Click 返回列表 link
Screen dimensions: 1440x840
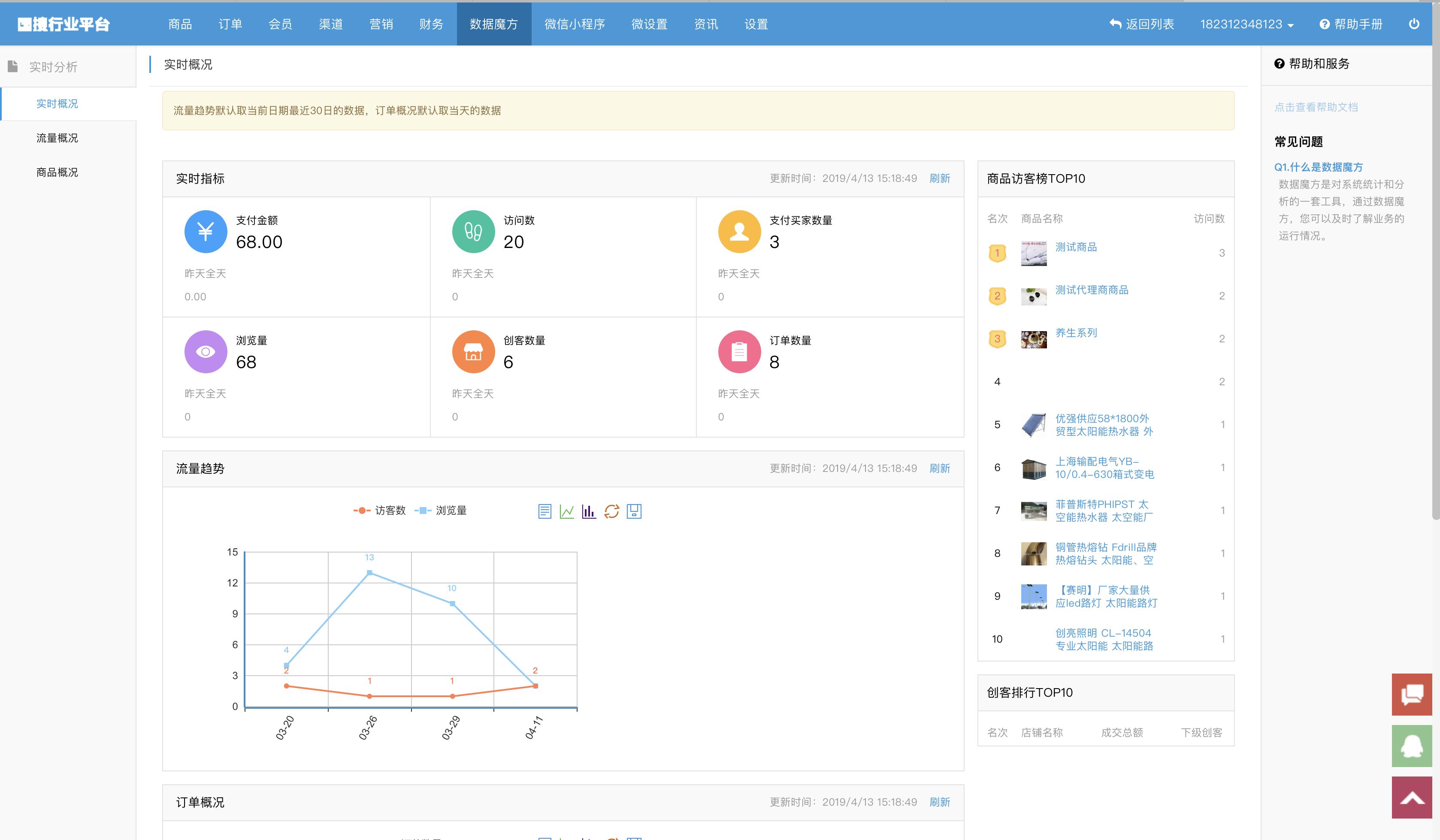[1141, 24]
